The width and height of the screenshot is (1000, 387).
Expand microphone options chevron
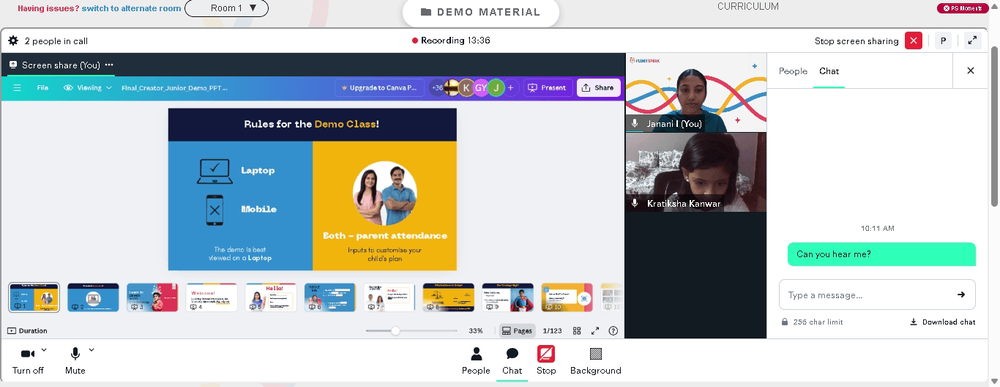coord(91,350)
